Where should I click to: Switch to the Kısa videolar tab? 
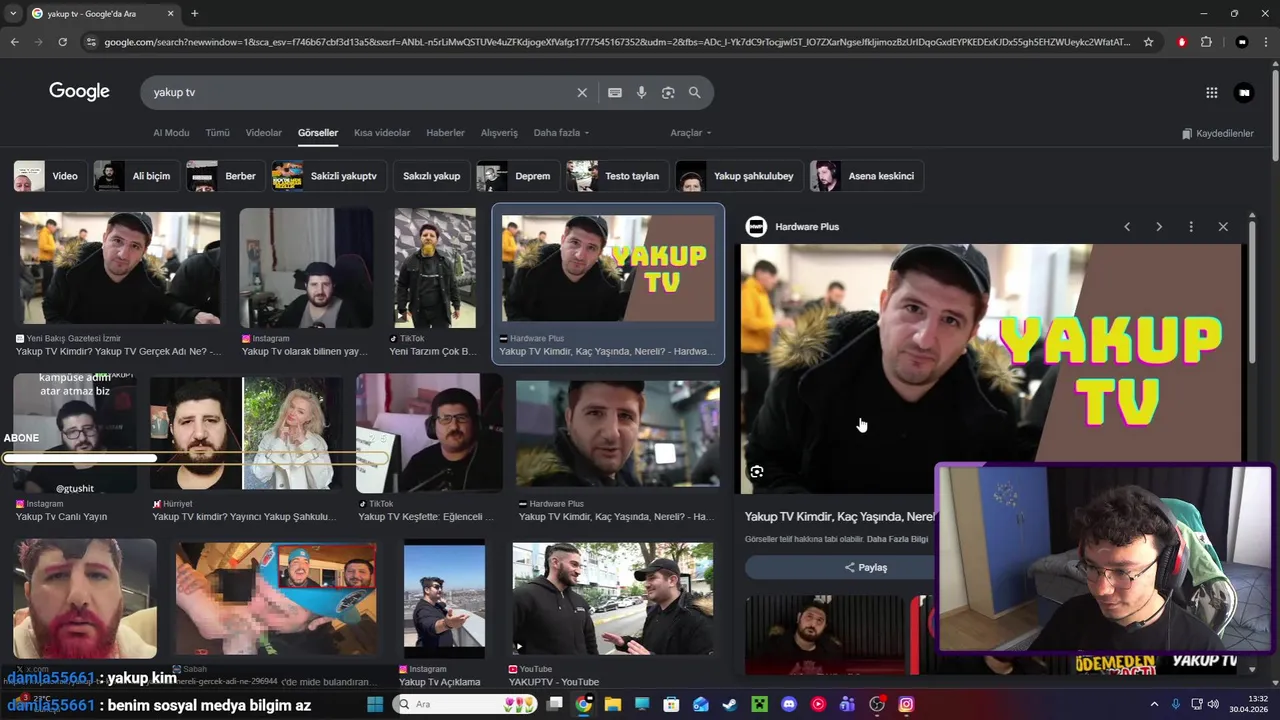(x=382, y=132)
